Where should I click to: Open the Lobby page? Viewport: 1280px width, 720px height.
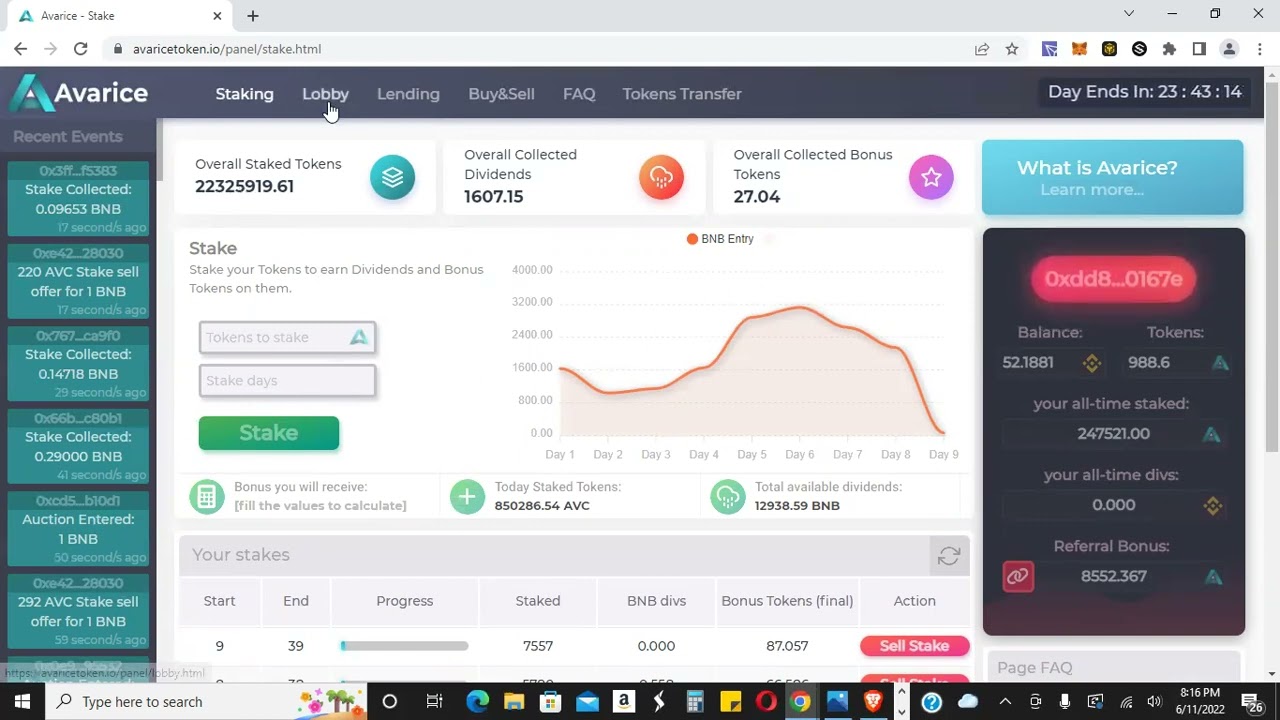tap(325, 94)
